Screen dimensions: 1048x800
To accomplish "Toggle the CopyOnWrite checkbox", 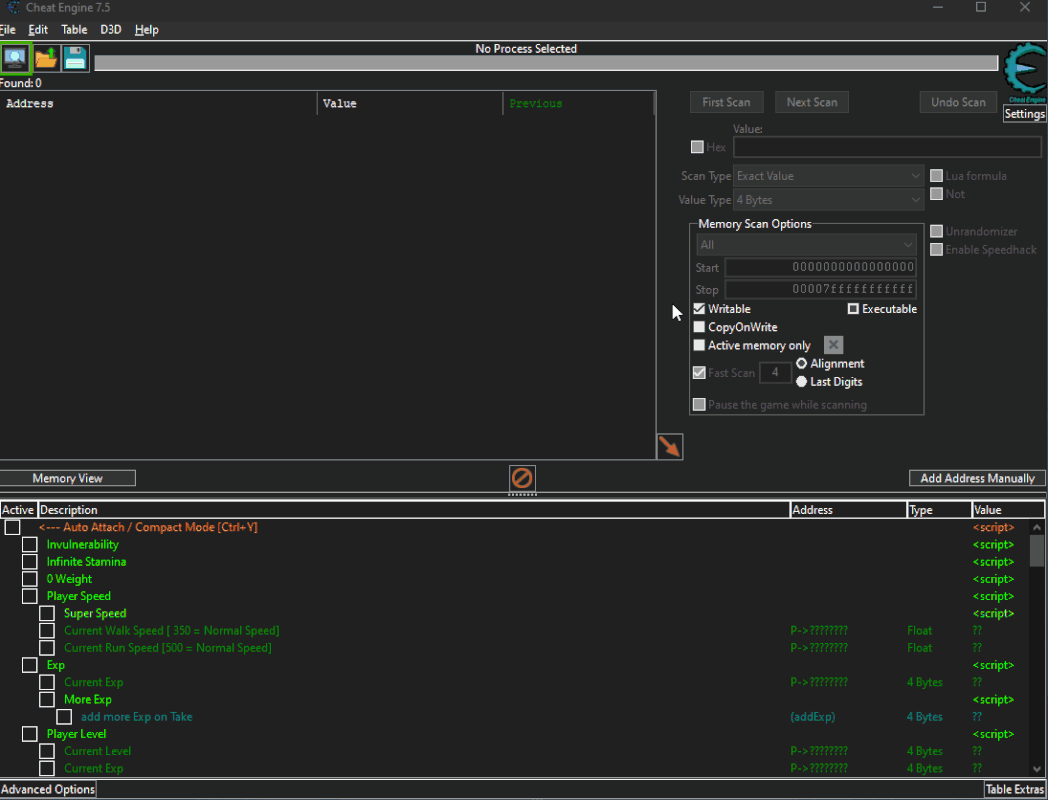I will (x=699, y=327).
